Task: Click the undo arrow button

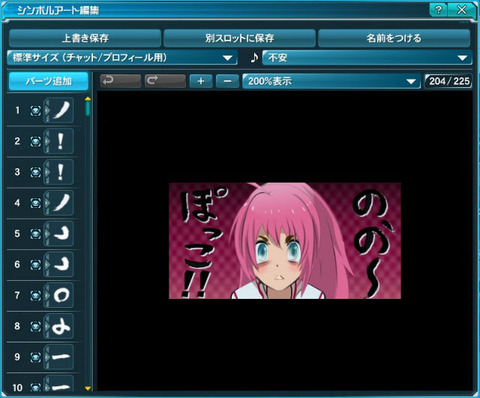Action: 120,81
